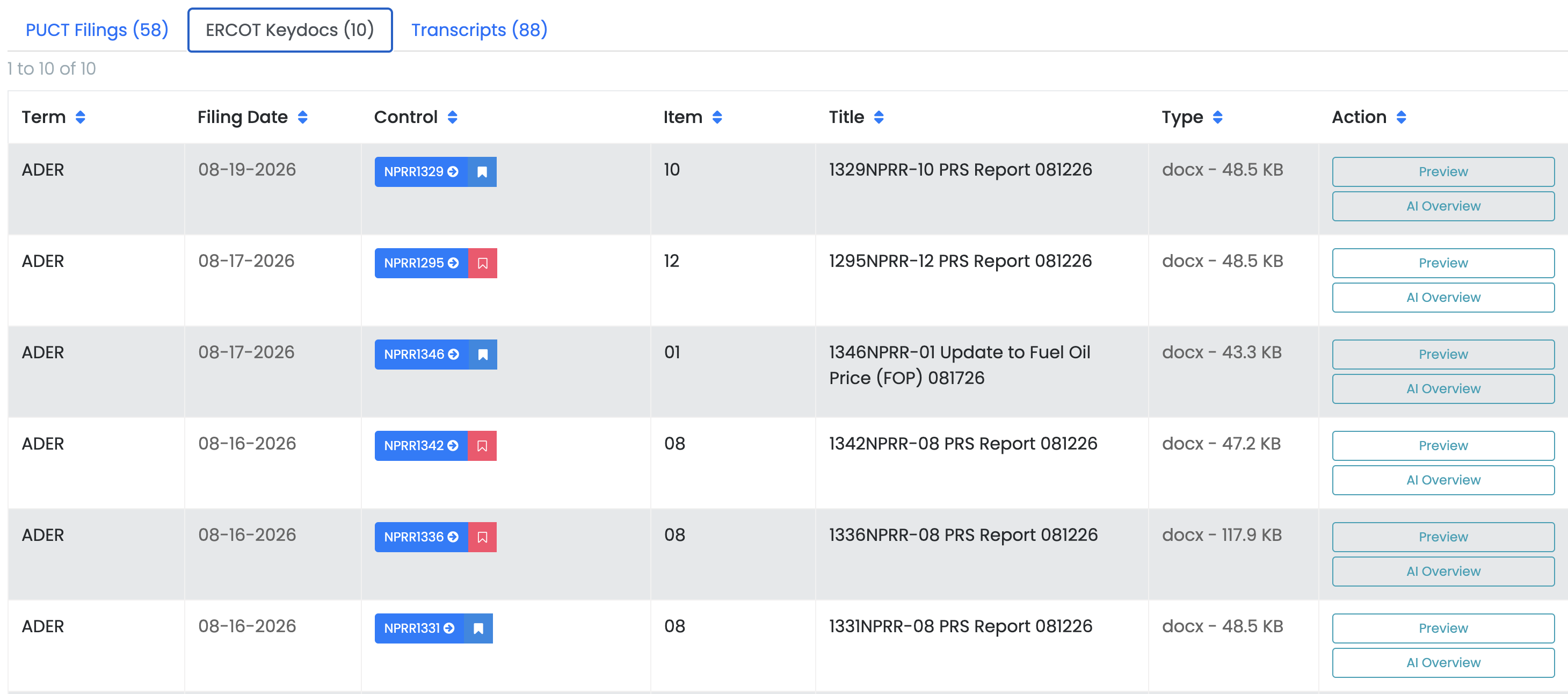Open NPRR1342 control badge
1568x694 pixels.
click(421, 446)
